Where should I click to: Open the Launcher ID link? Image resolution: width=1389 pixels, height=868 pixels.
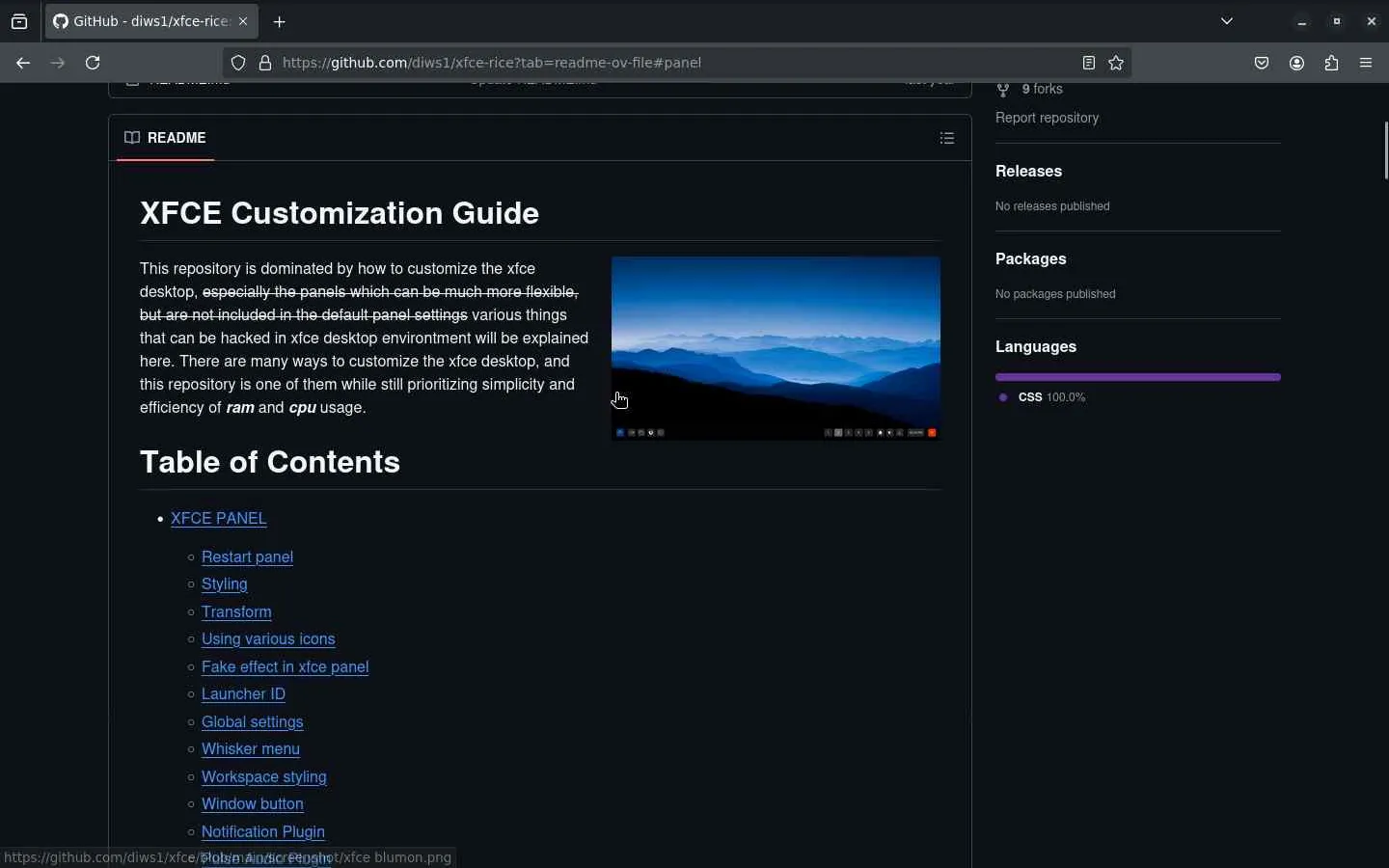pos(243,694)
